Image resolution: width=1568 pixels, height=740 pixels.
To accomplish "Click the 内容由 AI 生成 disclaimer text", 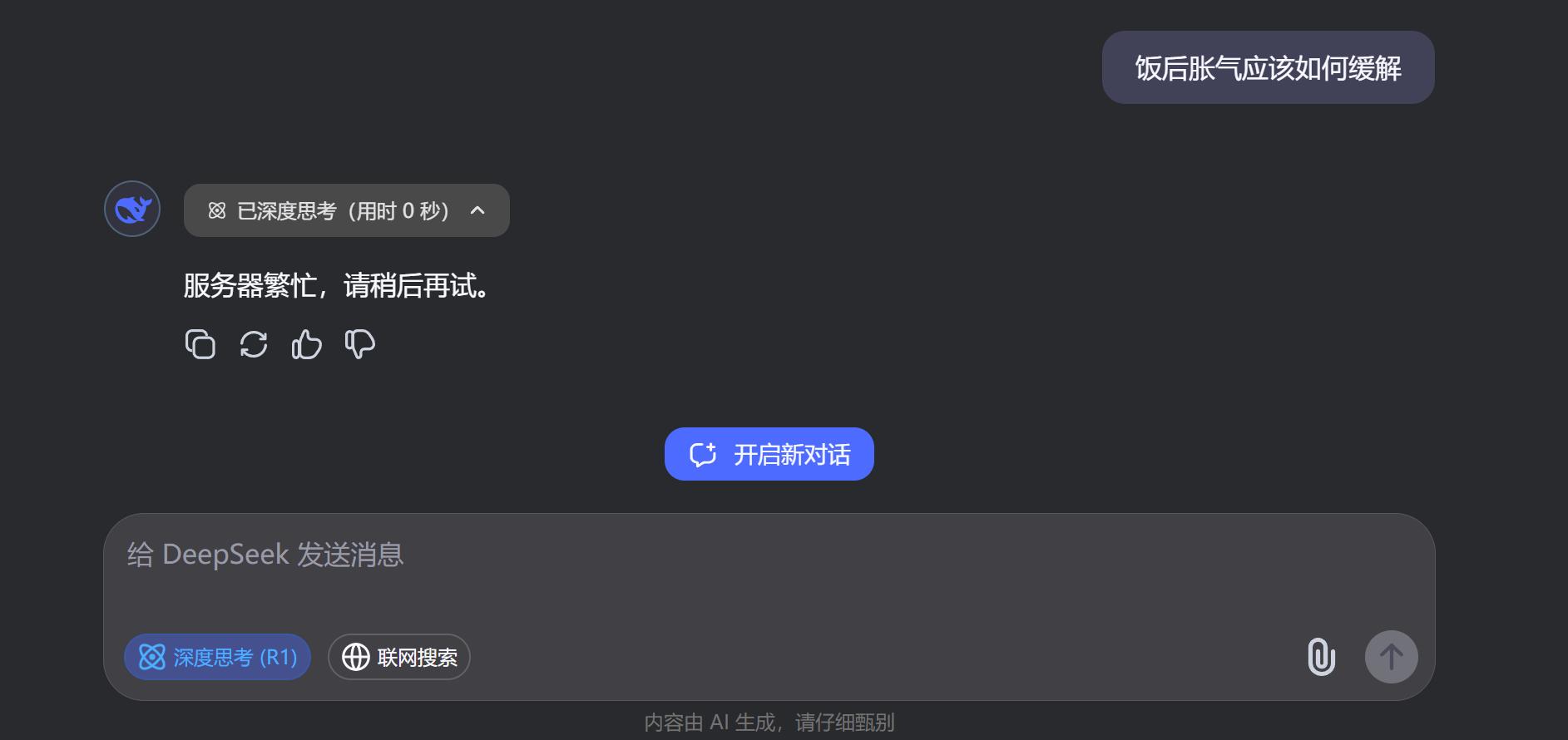I will [769, 723].
